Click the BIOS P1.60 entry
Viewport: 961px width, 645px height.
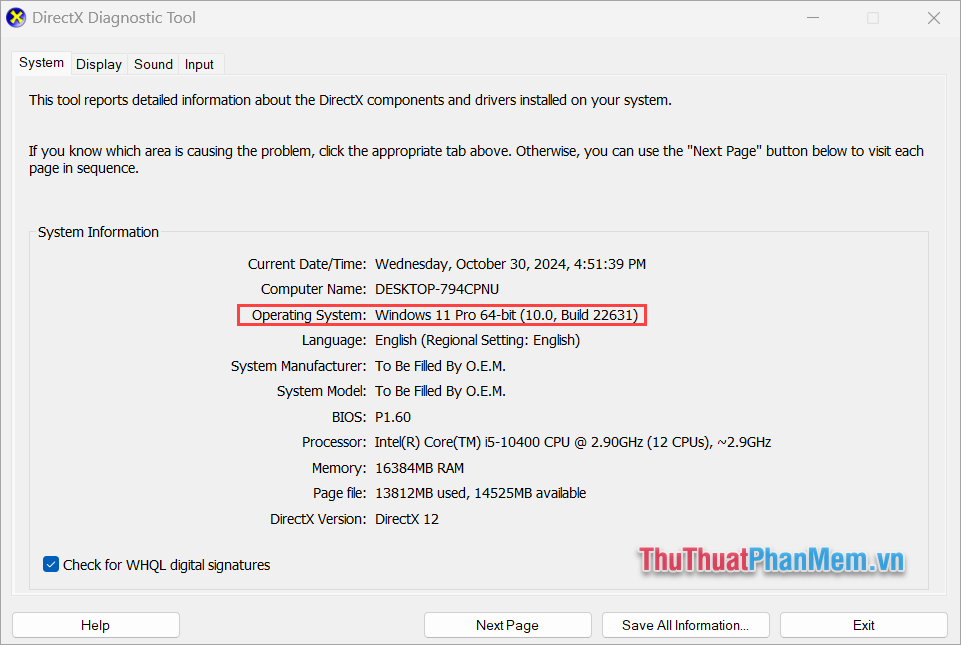pos(393,416)
